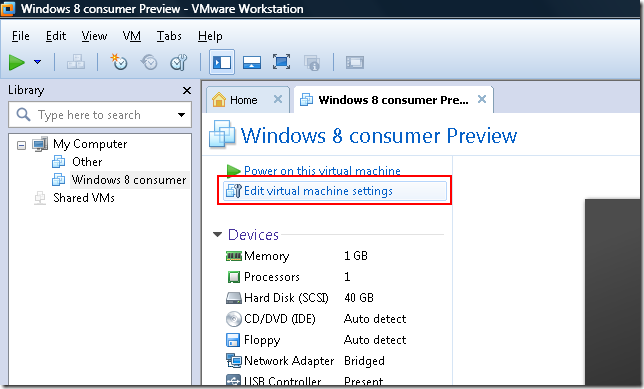644x389 pixels.
Task: Click the revert to snapshot icon
Action: tap(149, 62)
